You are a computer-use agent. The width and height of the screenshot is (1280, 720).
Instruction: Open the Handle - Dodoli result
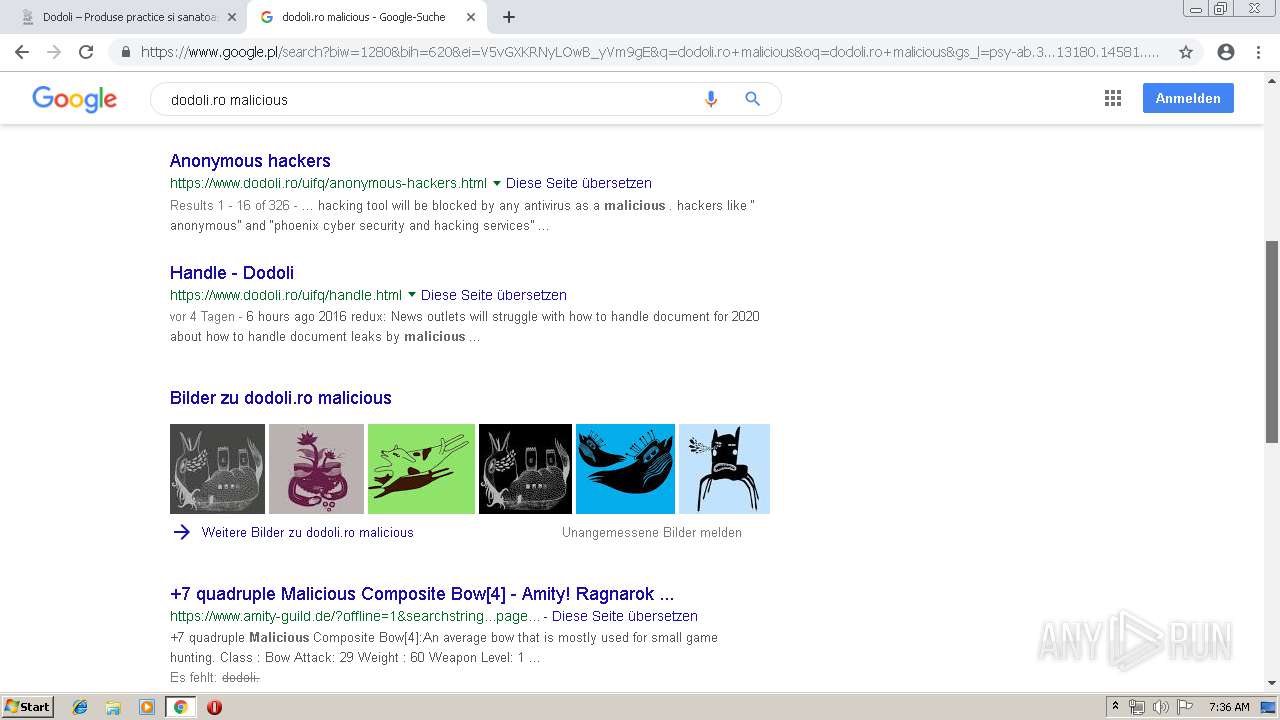(232, 273)
